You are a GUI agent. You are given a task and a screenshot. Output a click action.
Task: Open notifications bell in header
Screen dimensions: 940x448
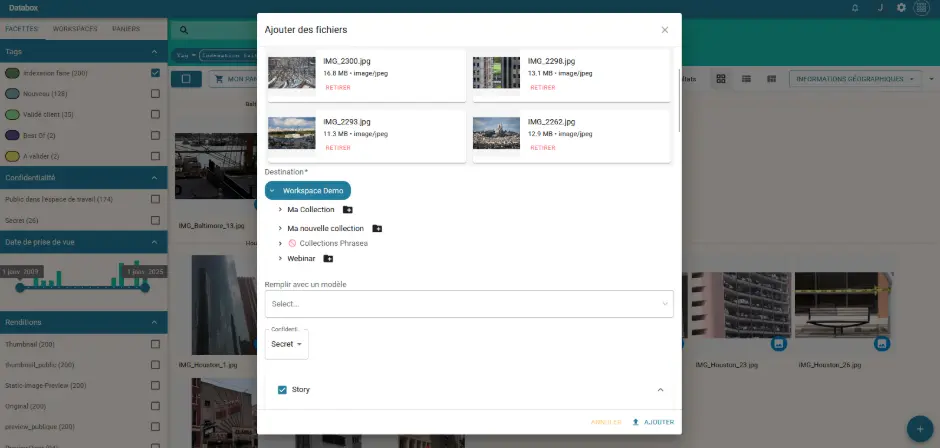click(854, 8)
